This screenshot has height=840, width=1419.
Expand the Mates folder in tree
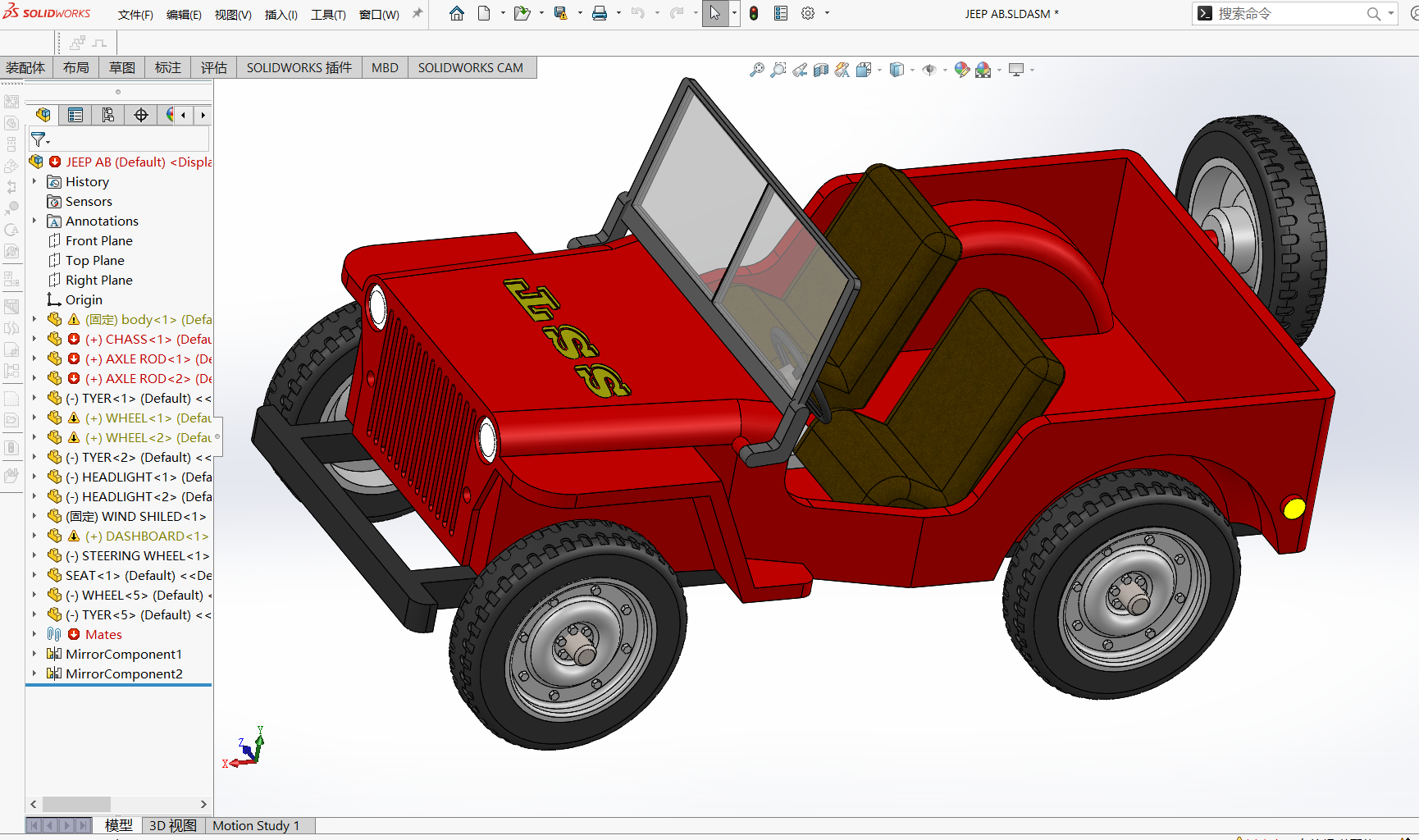(x=34, y=634)
